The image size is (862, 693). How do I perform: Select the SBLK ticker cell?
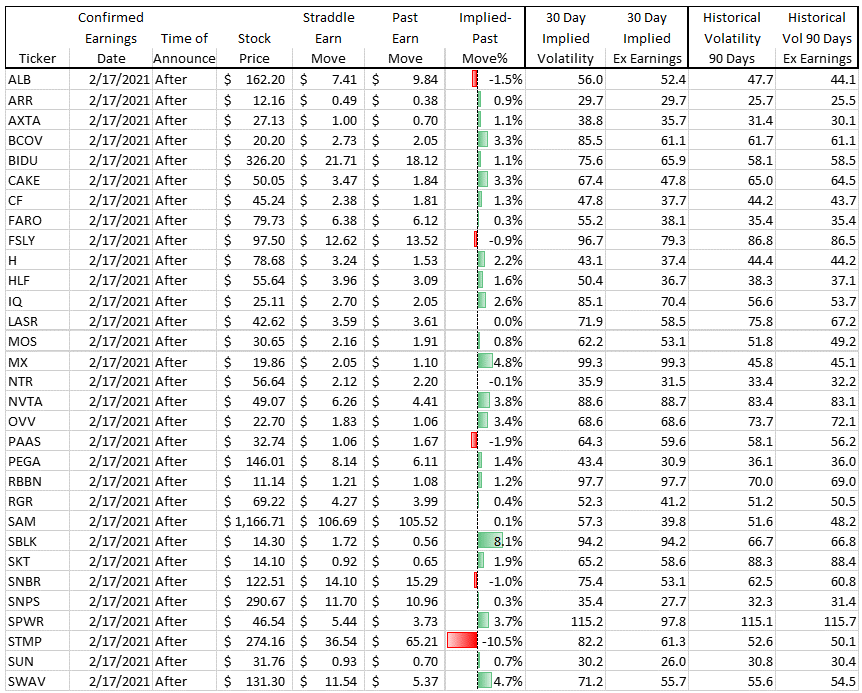point(37,541)
